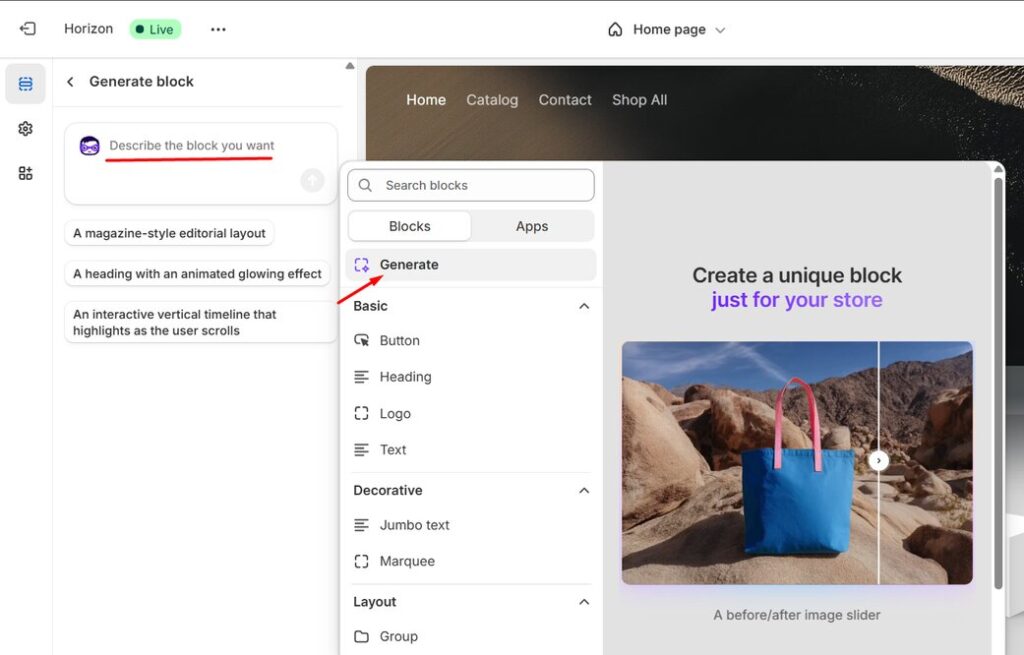This screenshot has height=655, width=1024.
Task: Switch to the Apps tab
Action: (x=532, y=226)
